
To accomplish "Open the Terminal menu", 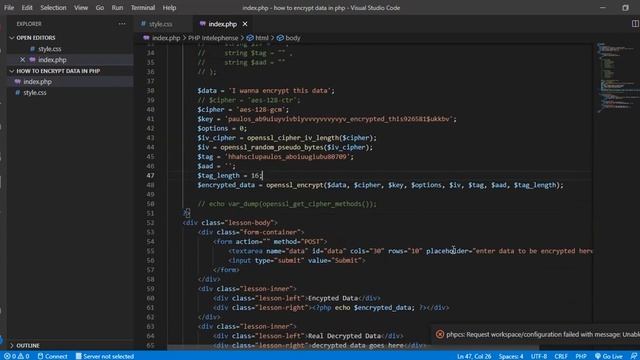I will [143, 8].
